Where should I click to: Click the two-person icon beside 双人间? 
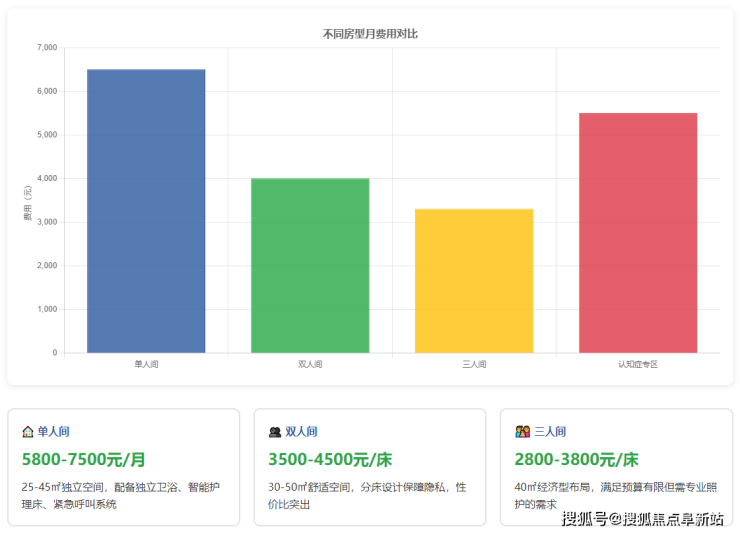click(275, 432)
